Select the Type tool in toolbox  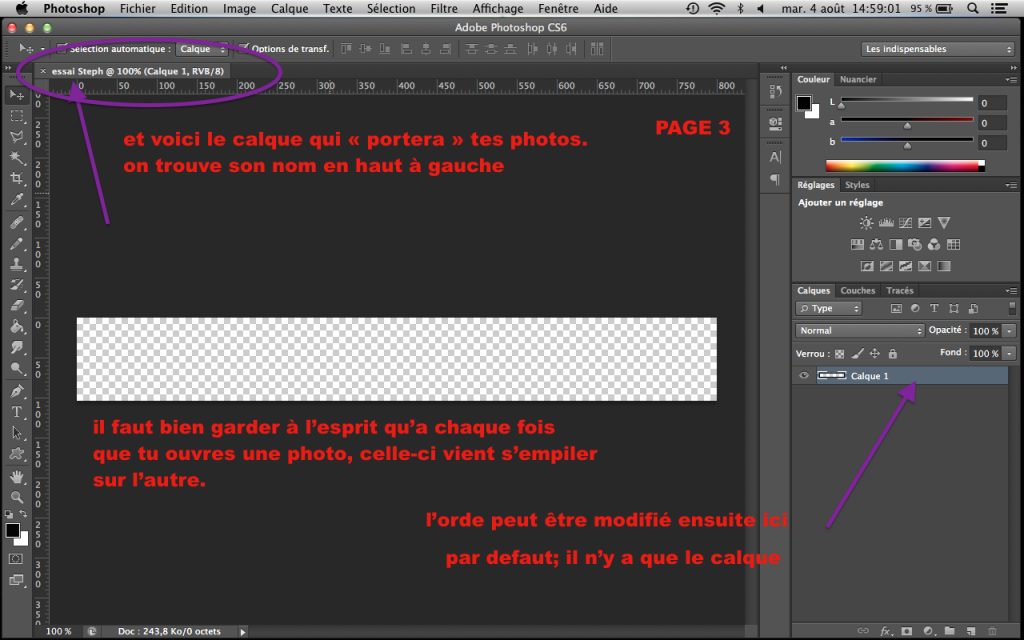17,412
